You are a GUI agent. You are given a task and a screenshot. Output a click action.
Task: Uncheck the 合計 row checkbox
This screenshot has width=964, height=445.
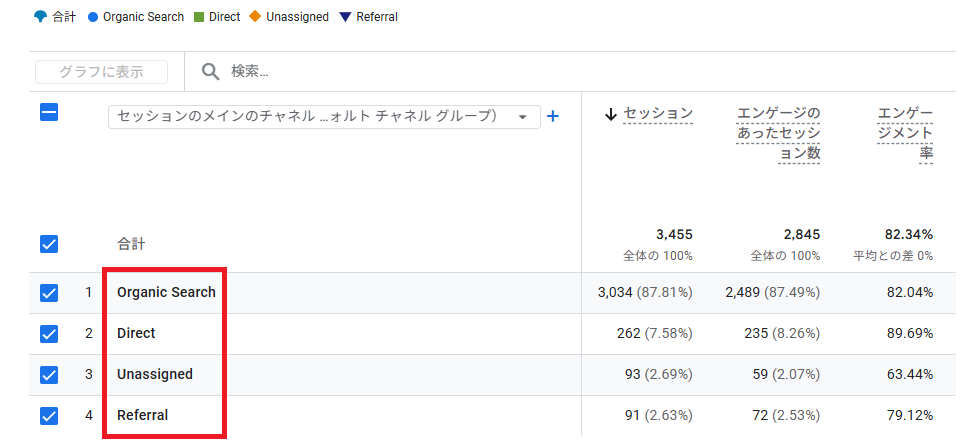pos(49,243)
